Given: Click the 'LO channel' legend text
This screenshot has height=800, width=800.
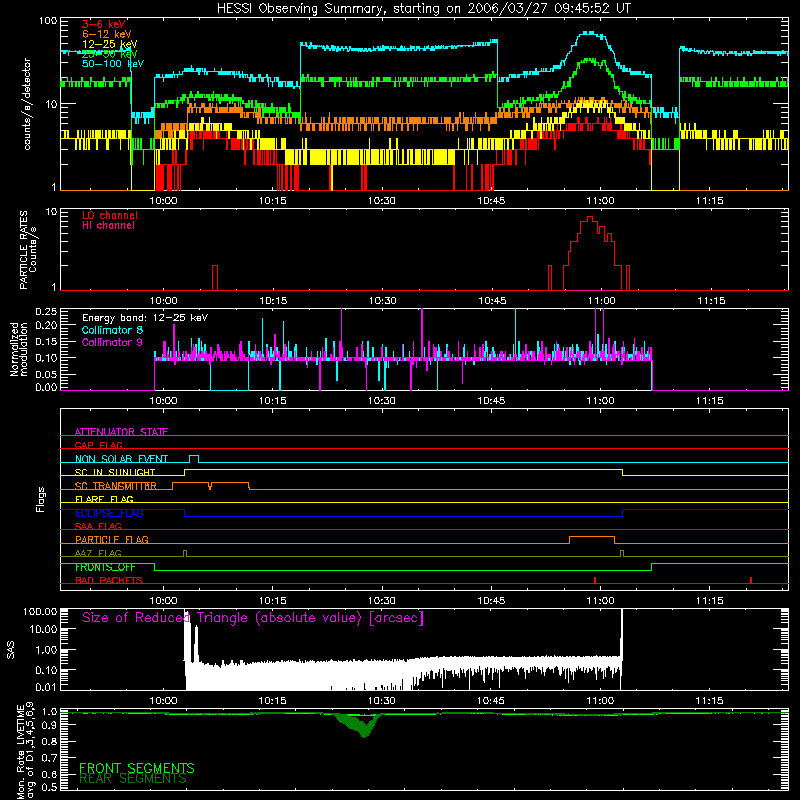Looking at the screenshot, I should point(110,215).
